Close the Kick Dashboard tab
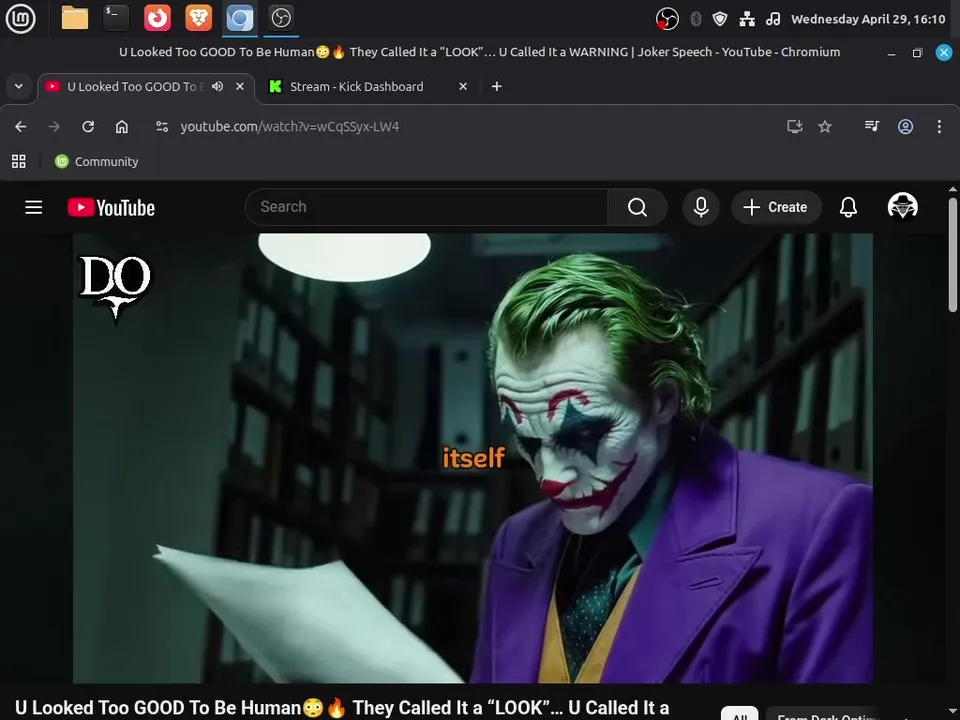 [x=463, y=86]
